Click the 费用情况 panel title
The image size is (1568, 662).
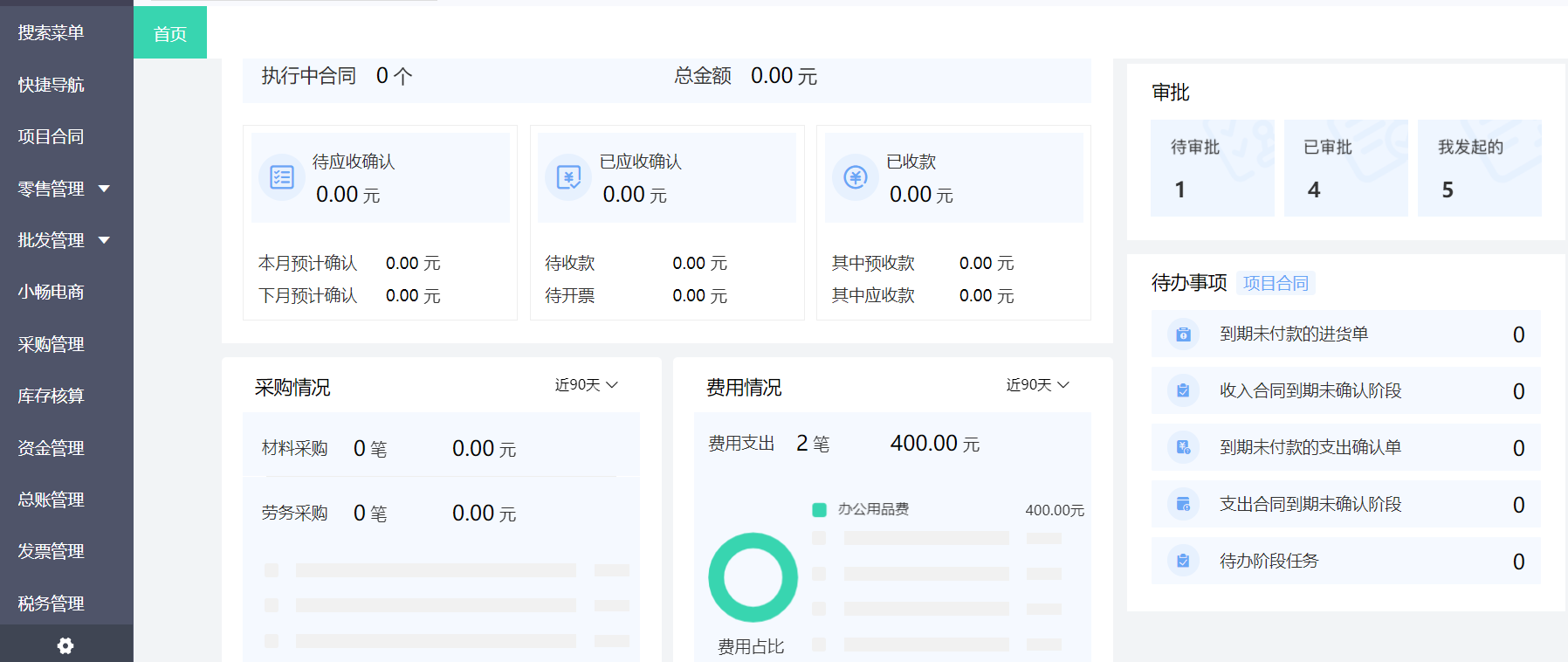point(744,387)
